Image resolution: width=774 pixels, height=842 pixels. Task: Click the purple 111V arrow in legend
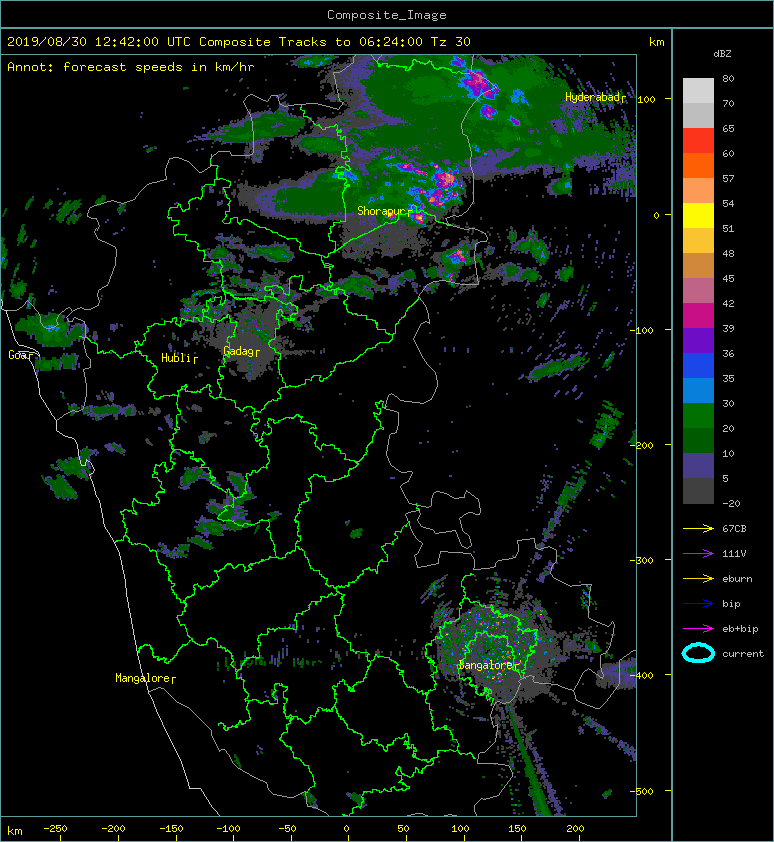pyautogui.click(x=698, y=554)
